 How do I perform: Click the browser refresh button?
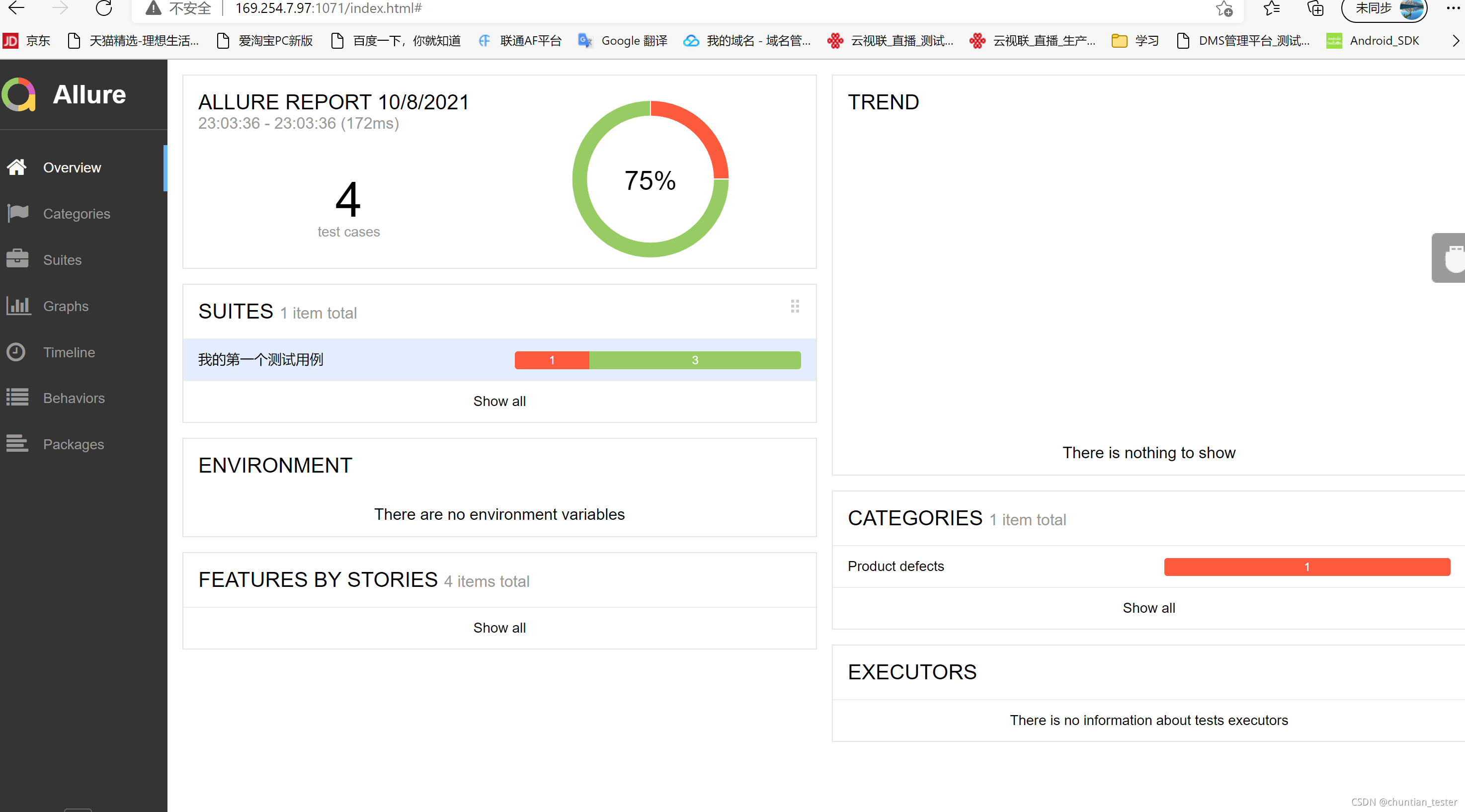[103, 8]
